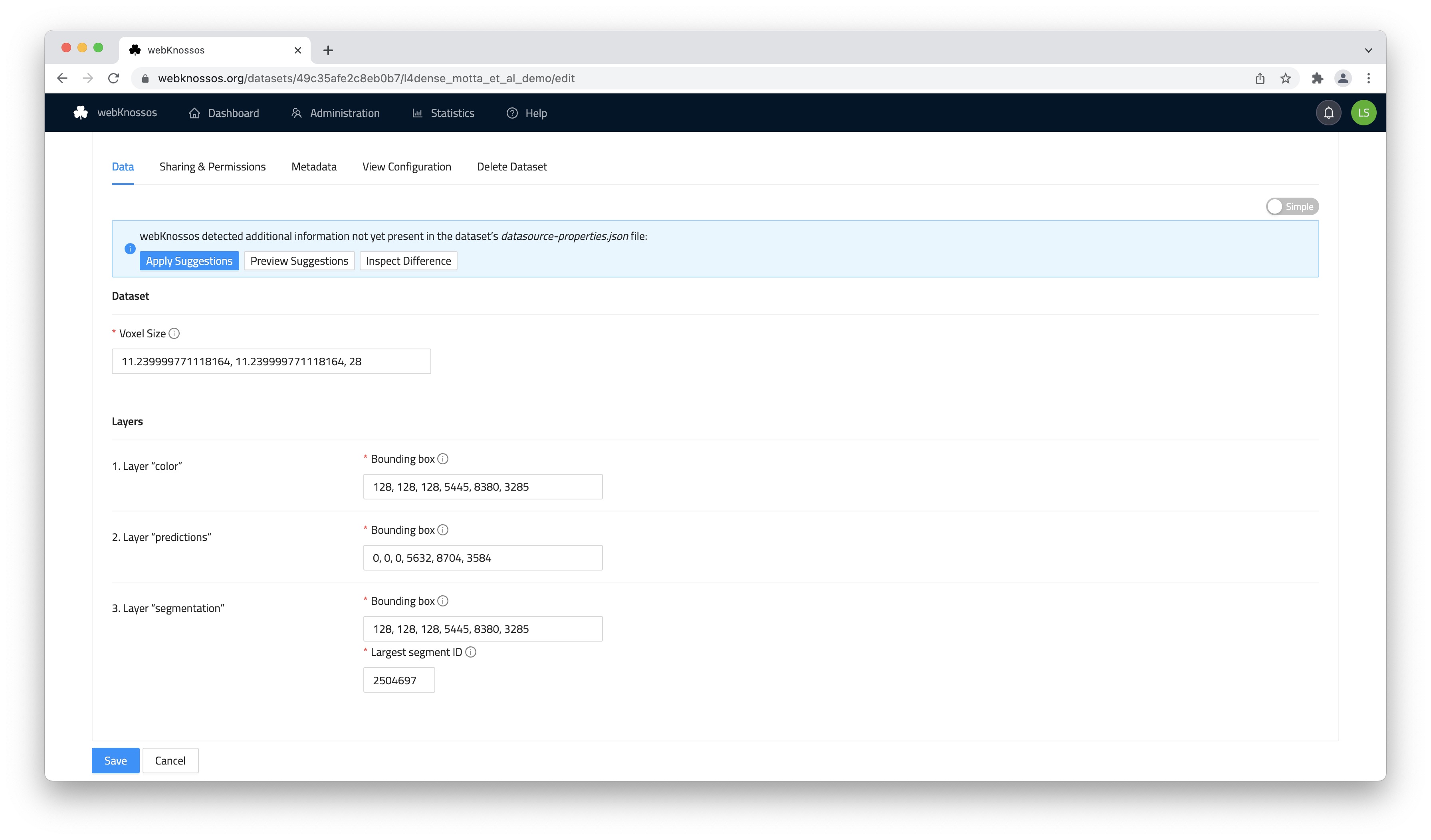Focus the Voxel Size input field

click(x=271, y=361)
